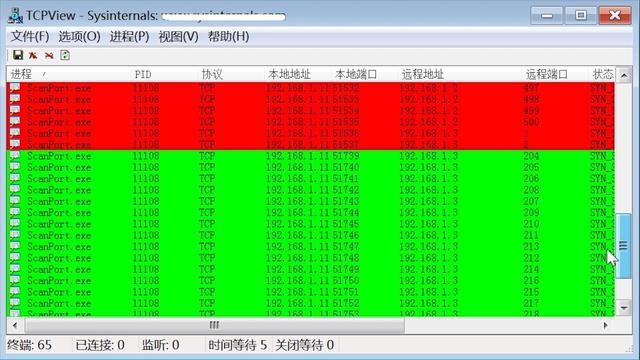Screen dimensions: 640x360
Task: Click remote address in row with port 51745
Action: click(x=429, y=224)
